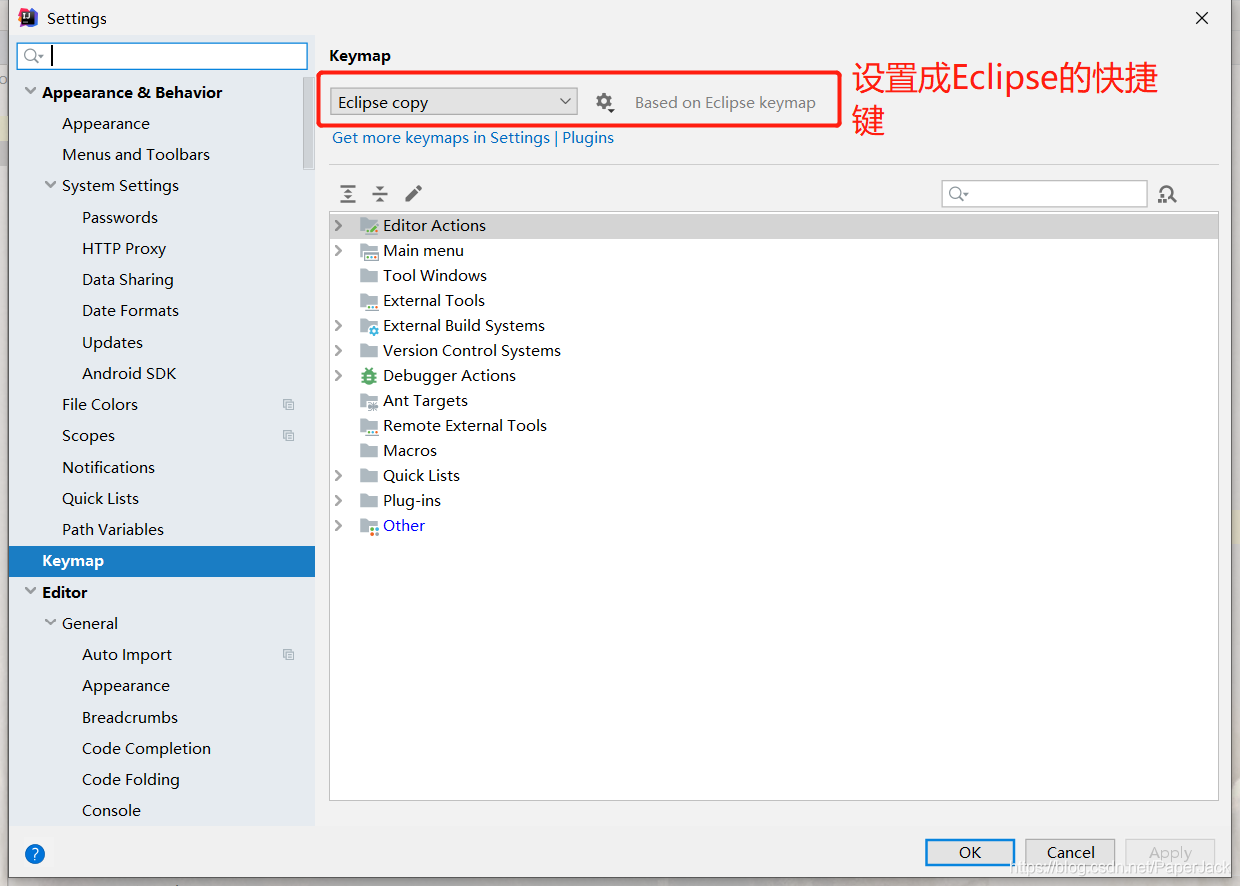
Task: Open Passwords settings page
Action: [120, 218]
